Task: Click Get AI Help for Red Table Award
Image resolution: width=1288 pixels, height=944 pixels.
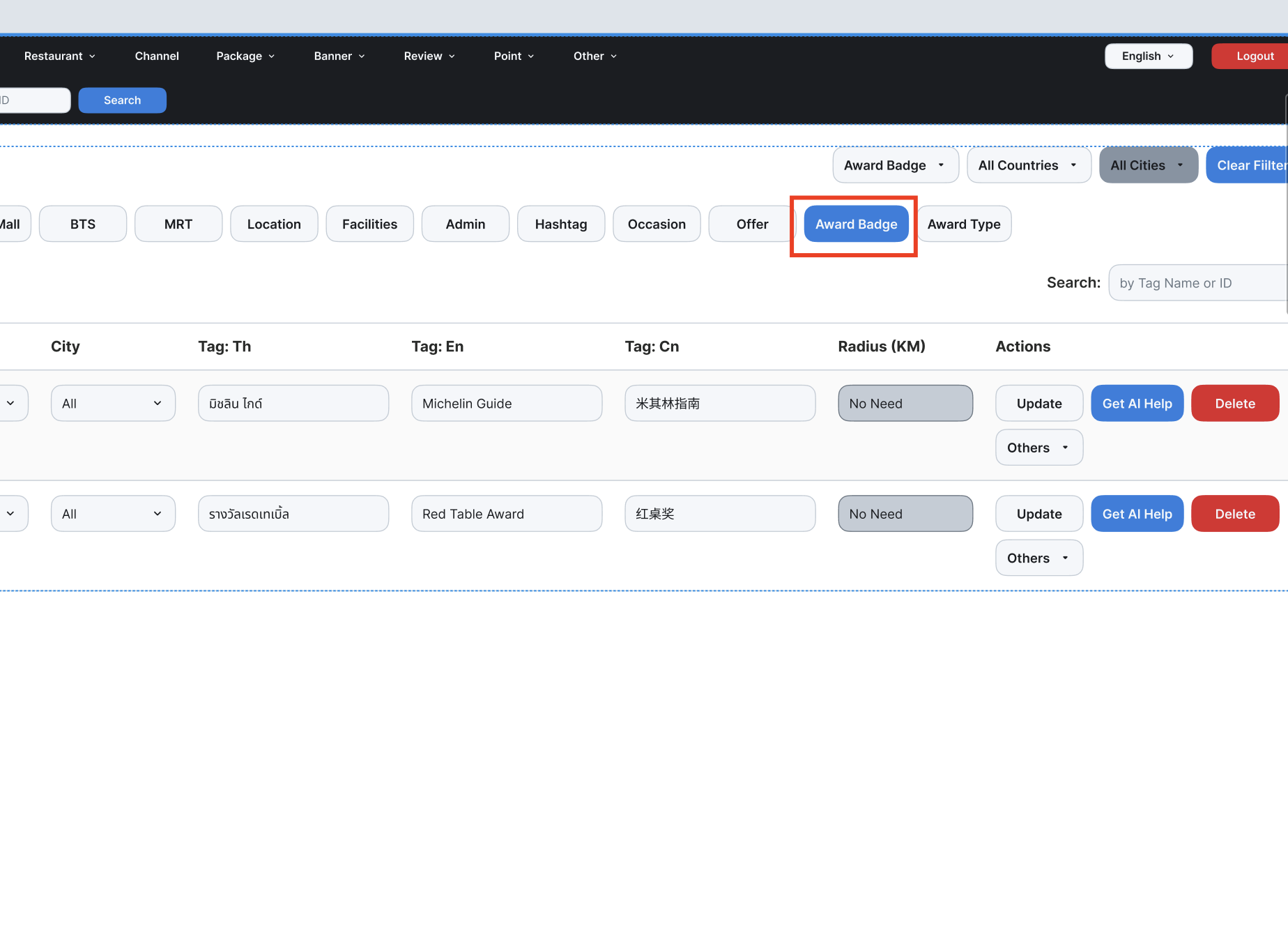Action: 1137,514
